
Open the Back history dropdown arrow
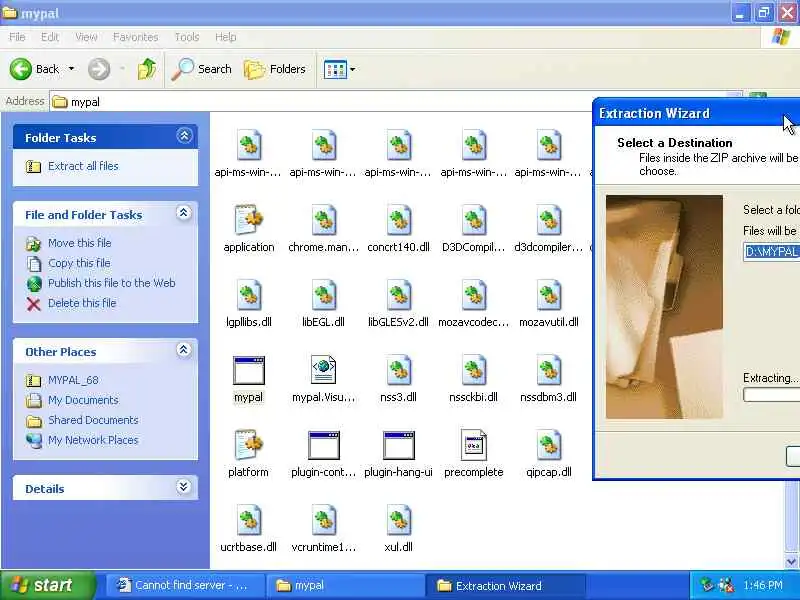[71, 69]
